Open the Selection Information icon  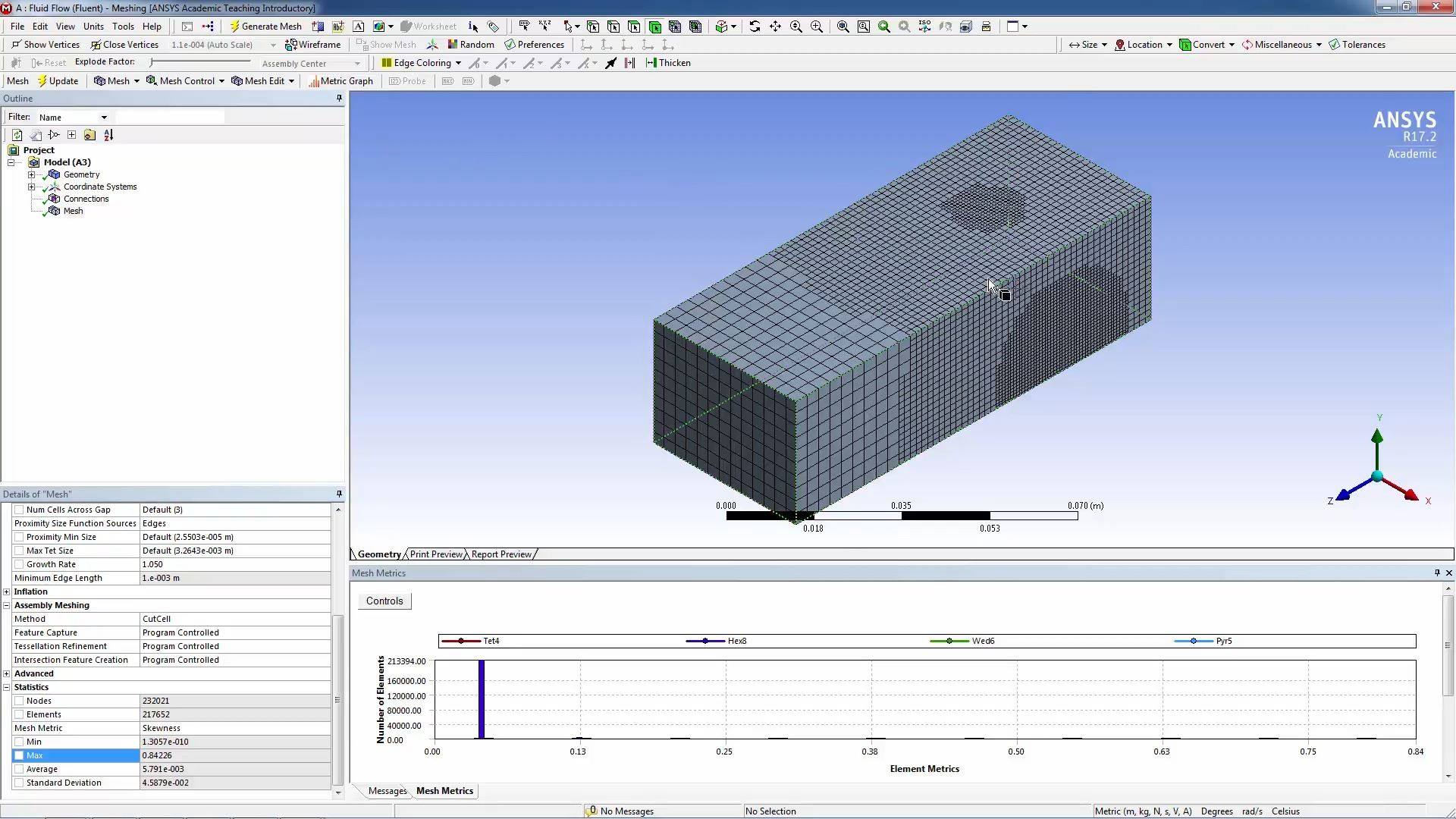(x=473, y=27)
